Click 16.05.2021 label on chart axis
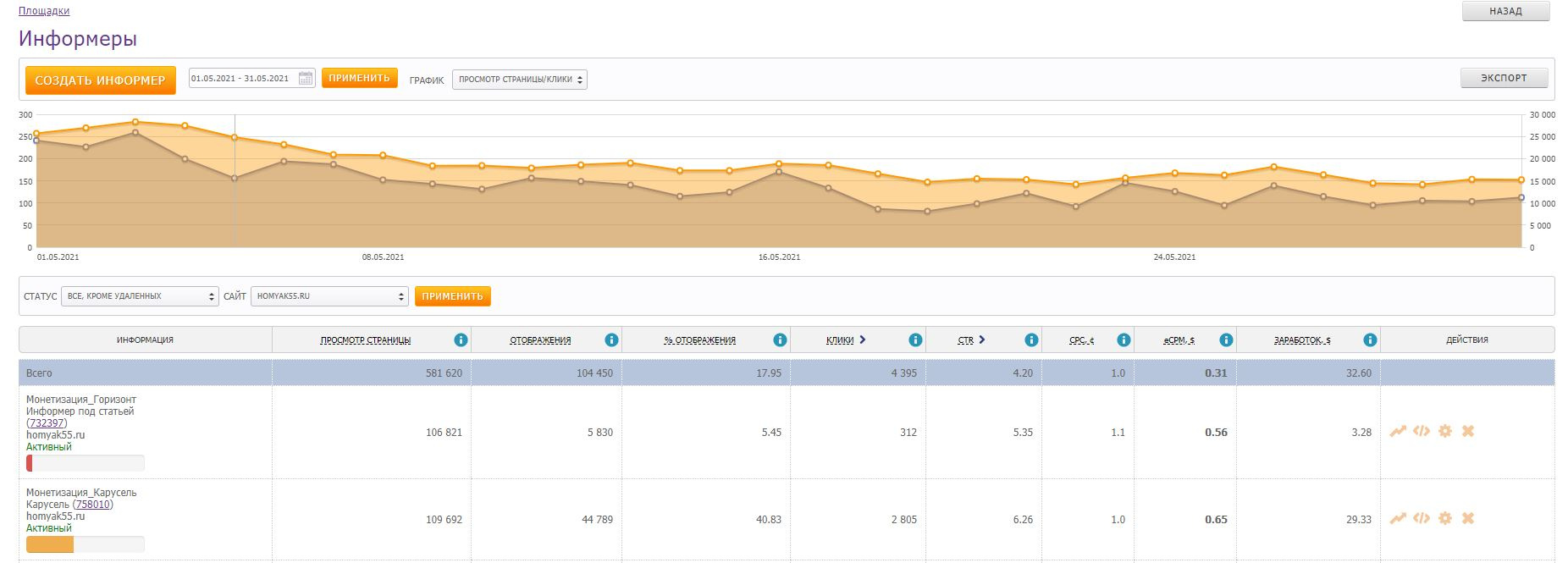 [x=779, y=257]
